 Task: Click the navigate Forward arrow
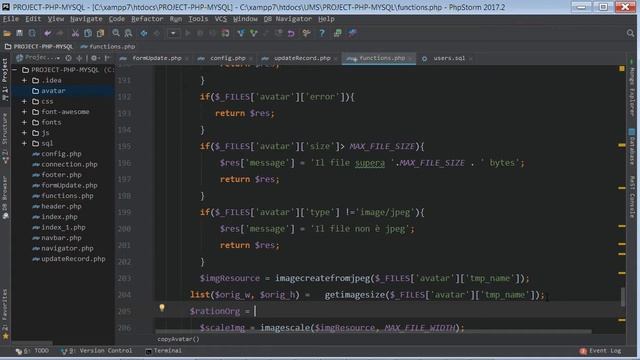156,33
